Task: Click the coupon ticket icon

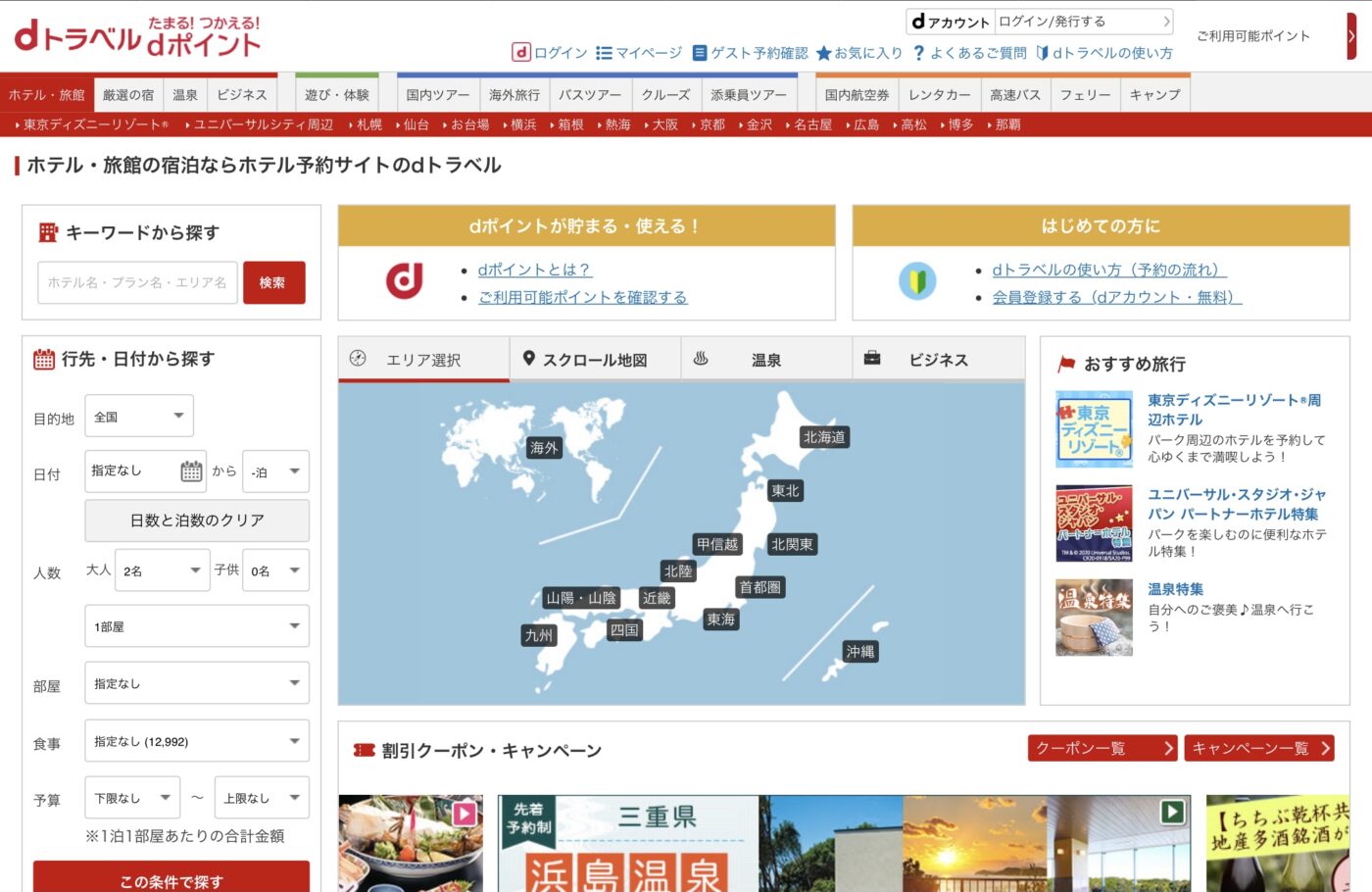Action: pos(365,751)
